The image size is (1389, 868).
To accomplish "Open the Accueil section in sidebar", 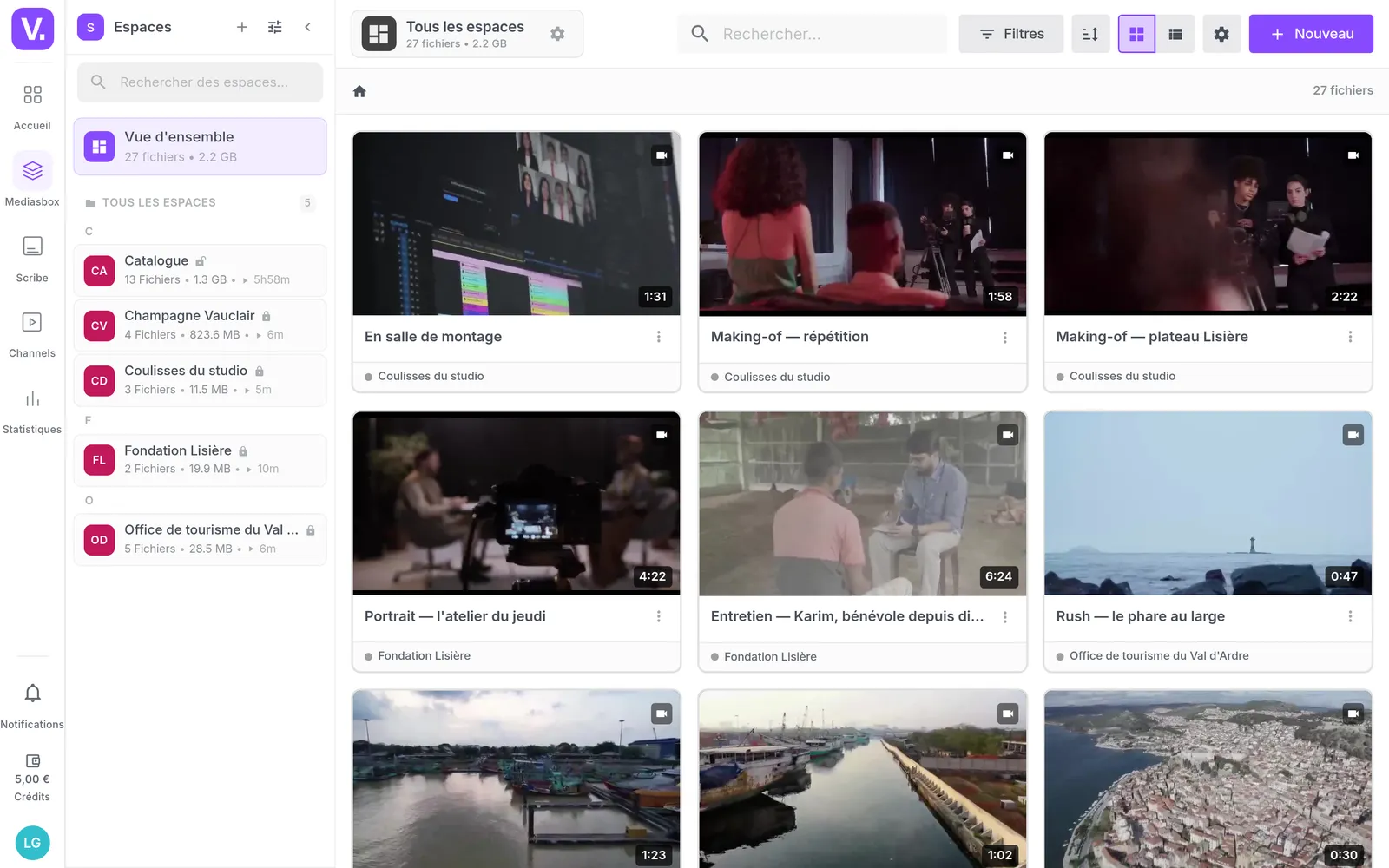I will (32, 106).
